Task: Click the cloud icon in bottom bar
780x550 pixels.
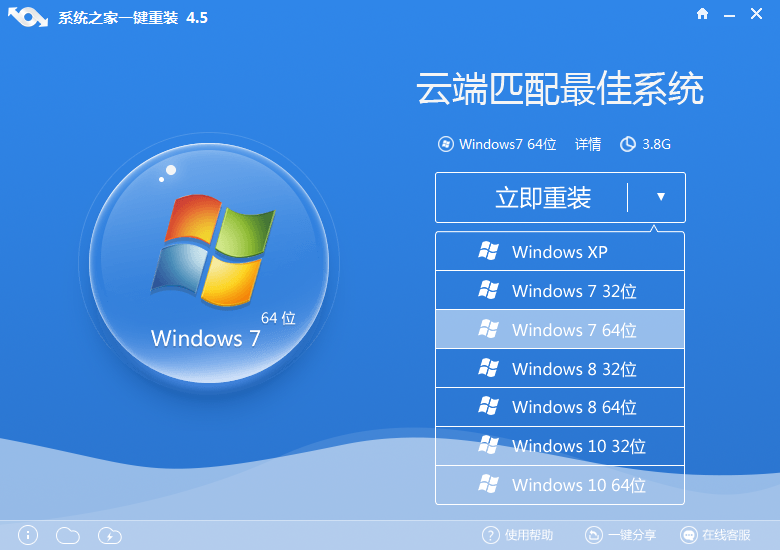Action: point(68,536)
